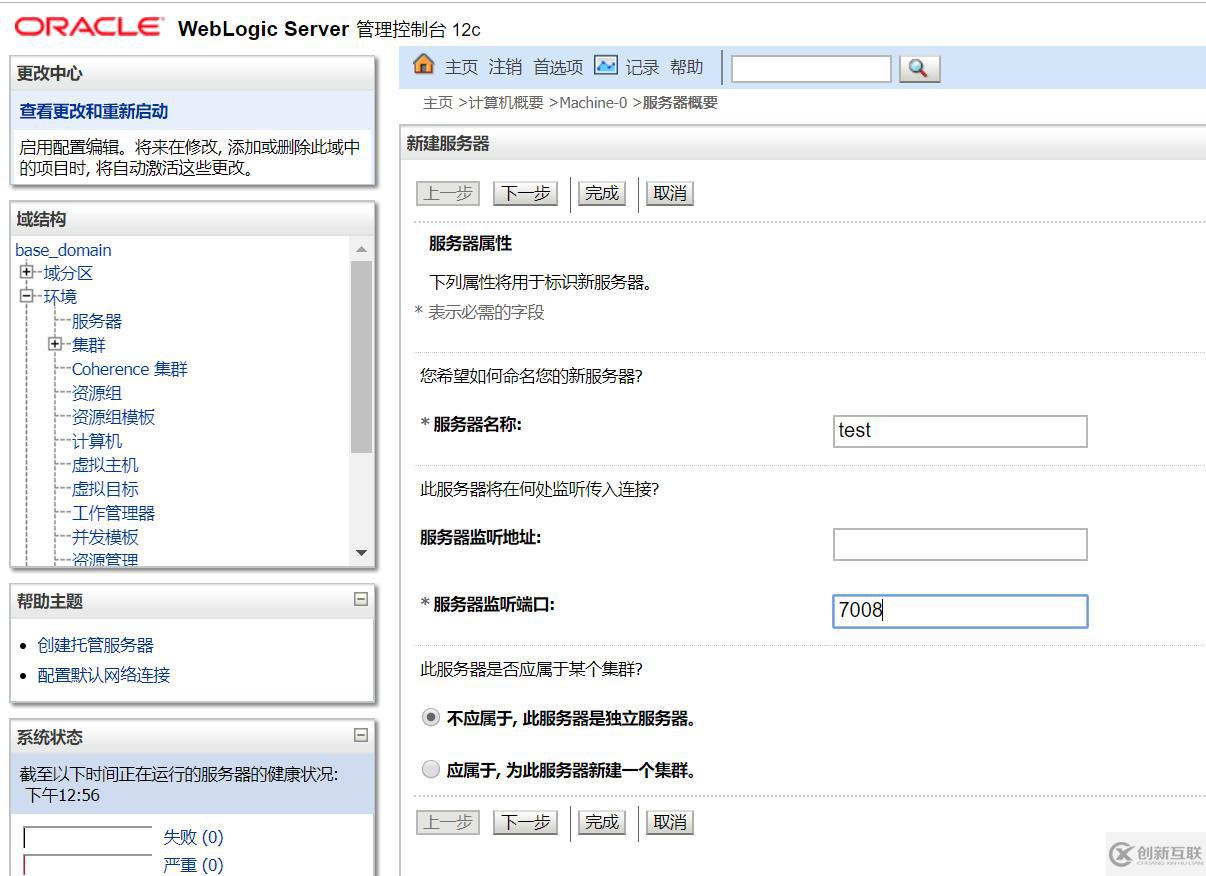Expand the 集群 tree node

pos(54,345)
